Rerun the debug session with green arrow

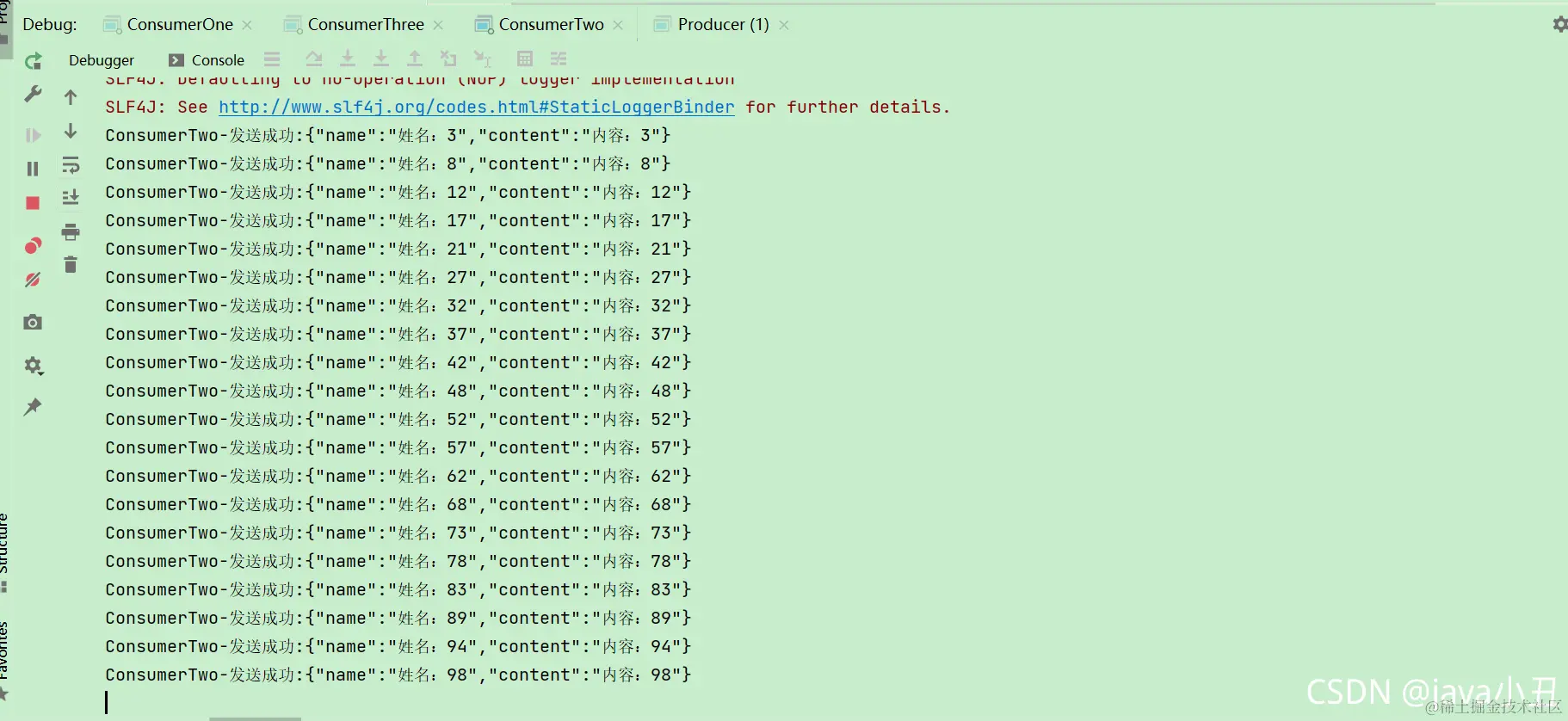coord(33,61)
